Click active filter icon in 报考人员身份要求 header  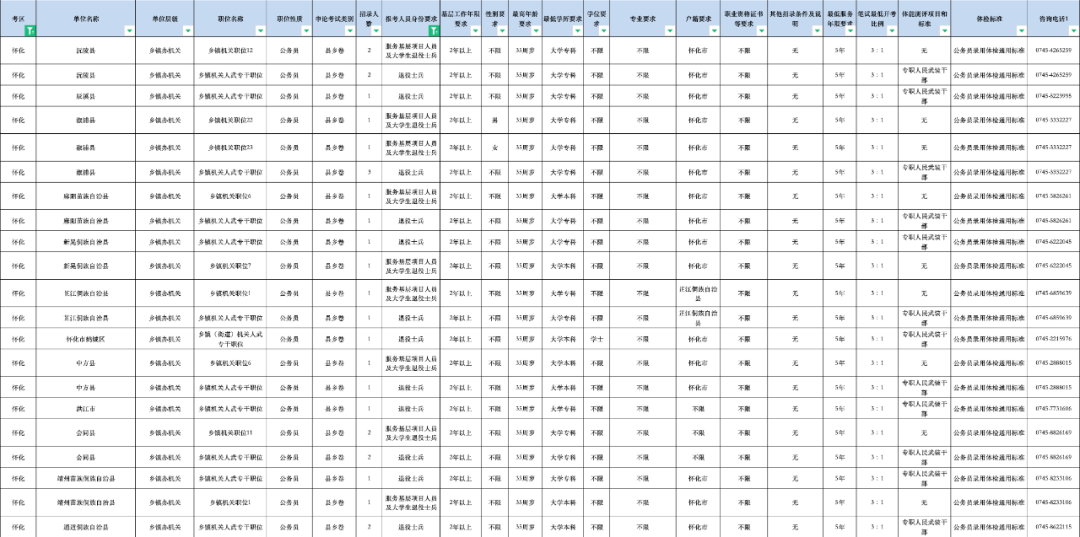pyautogui.click(x=433, y=31)
